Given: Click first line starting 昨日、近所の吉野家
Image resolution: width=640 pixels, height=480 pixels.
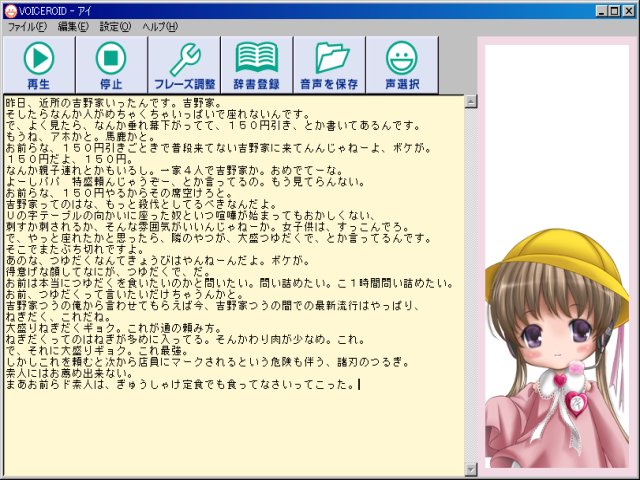Looking at the screenshot, I should point(113,102).
